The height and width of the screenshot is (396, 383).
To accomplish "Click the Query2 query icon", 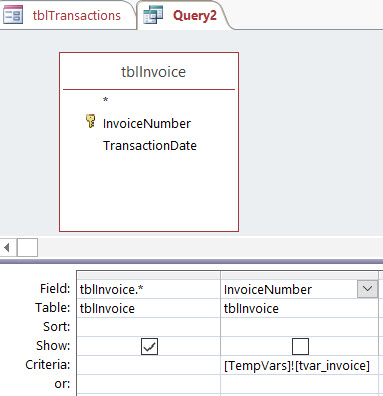I will 153,15.
